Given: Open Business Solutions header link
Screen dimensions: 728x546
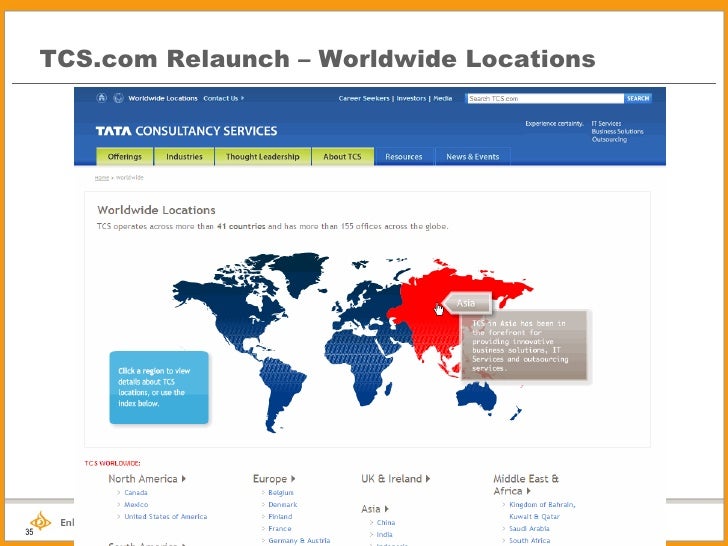Looking at the screenshot, I should pyautogui.click(x=618, y=131).
